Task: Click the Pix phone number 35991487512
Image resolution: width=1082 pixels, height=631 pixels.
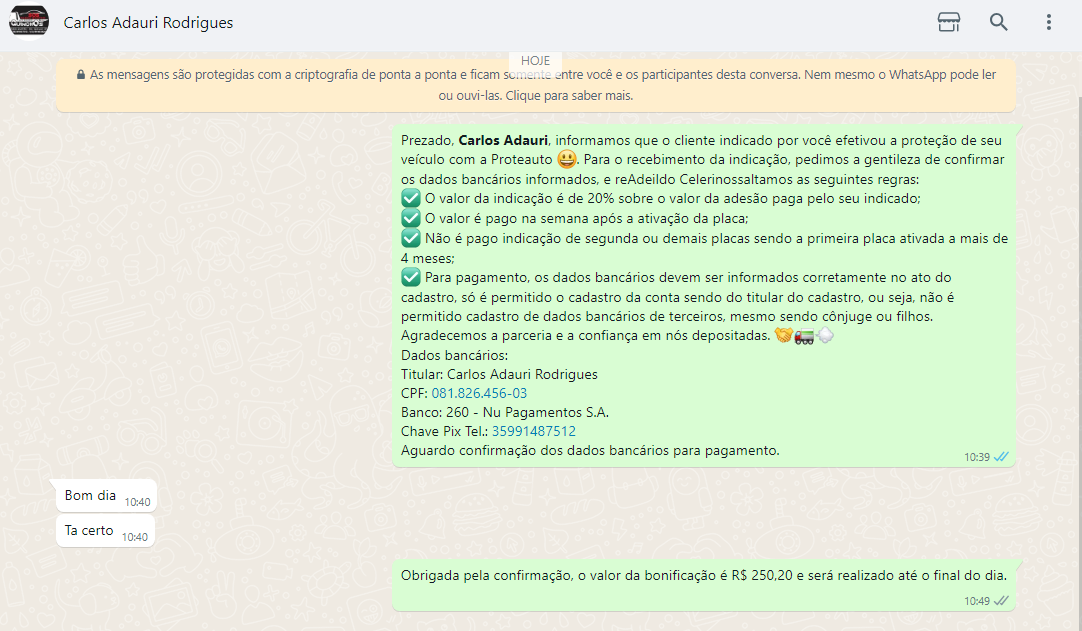Action: point(533,432)
